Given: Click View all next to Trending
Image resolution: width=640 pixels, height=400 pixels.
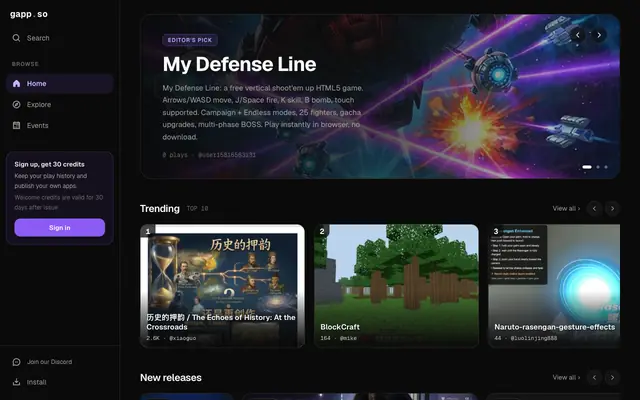Looking at the screenshot, I should [x=566, y=209].
